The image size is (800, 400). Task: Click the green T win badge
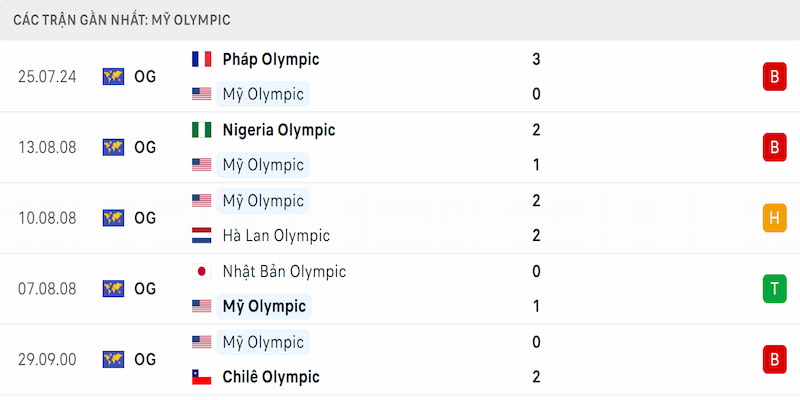tap(774, 289)
